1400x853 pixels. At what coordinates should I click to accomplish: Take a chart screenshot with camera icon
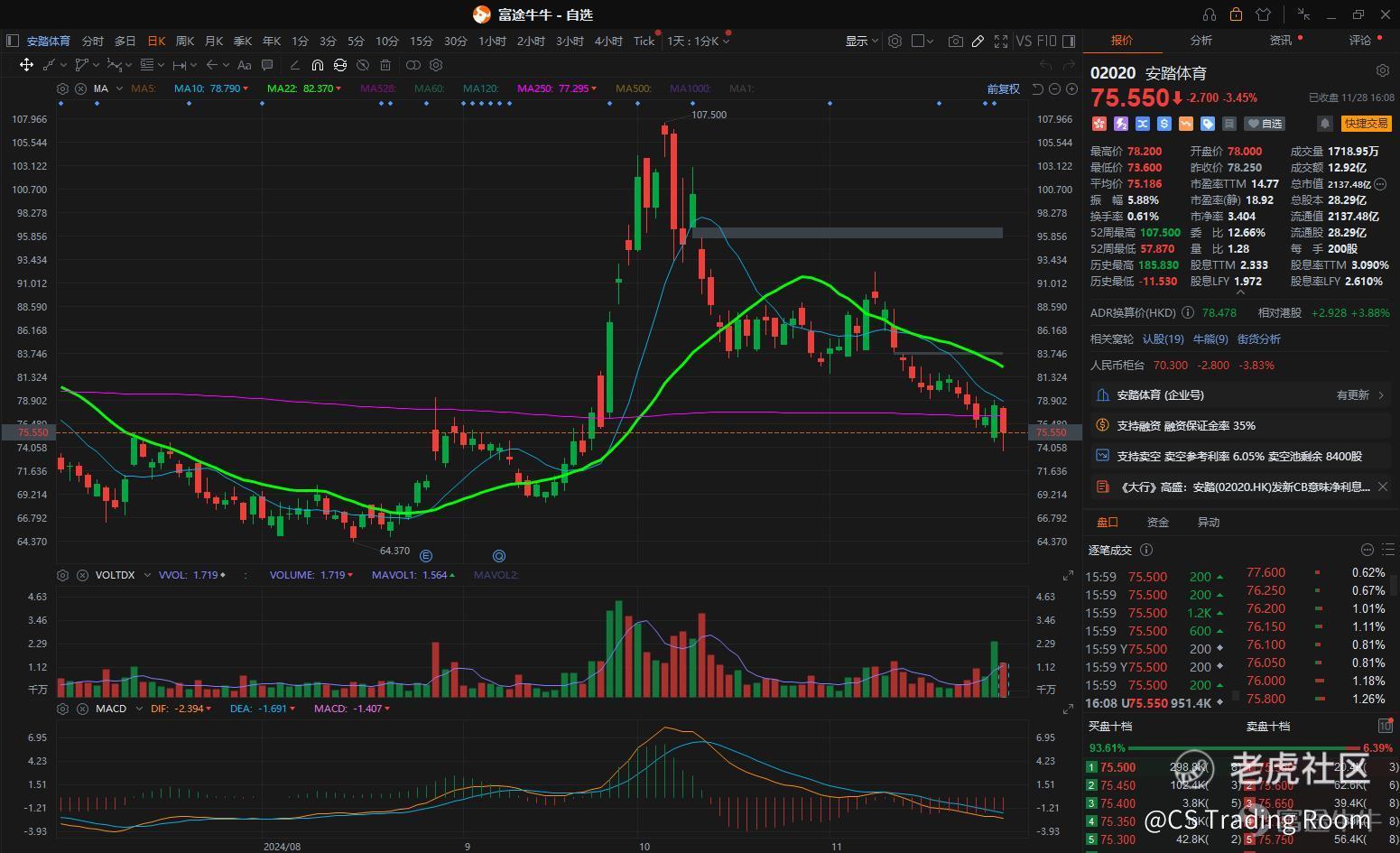pos(955,41)
